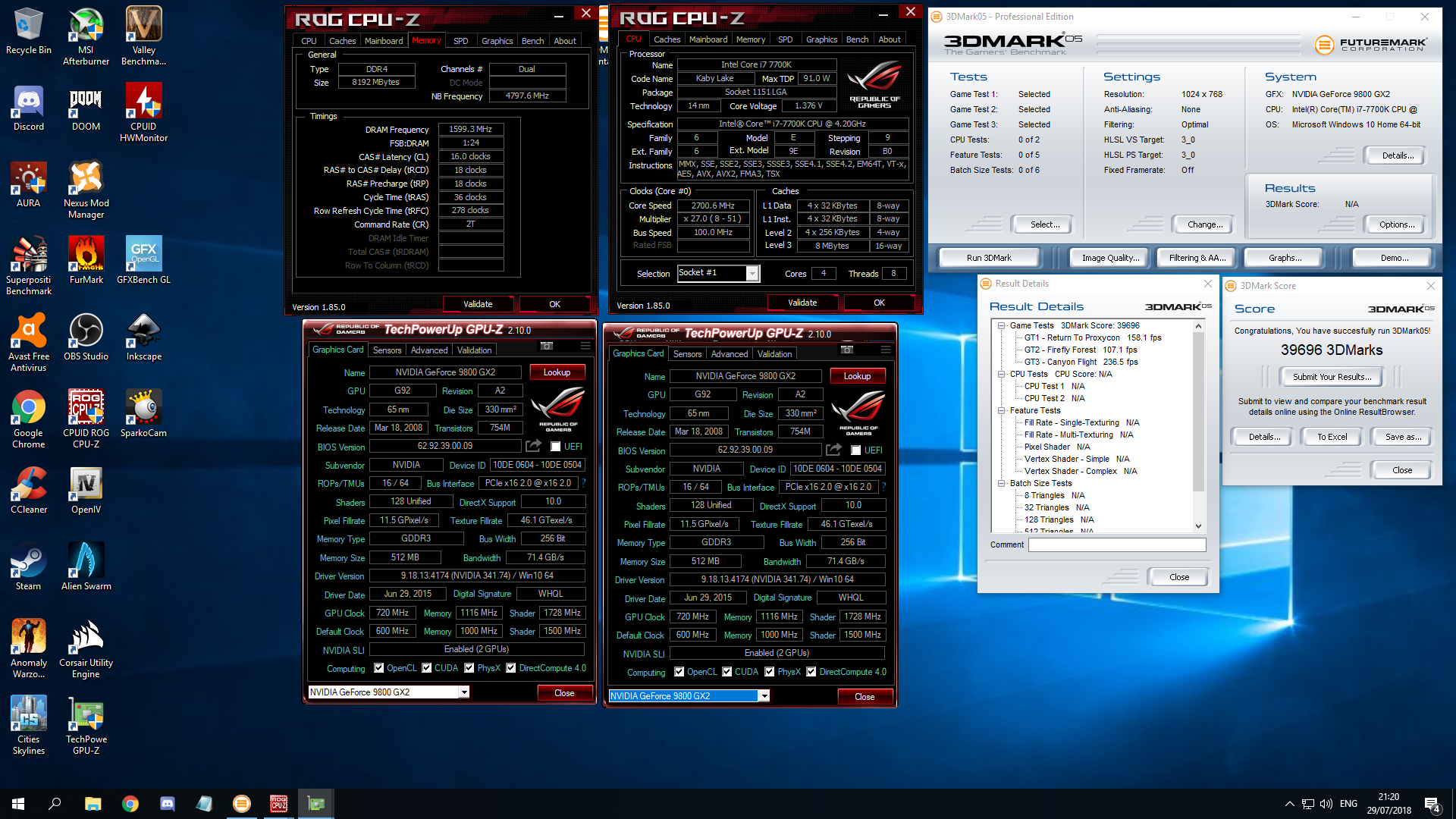Open Cities Skylines desktop icon
Image resolution: width=1456 pixels, height=819 pixels.
point(28,725)
